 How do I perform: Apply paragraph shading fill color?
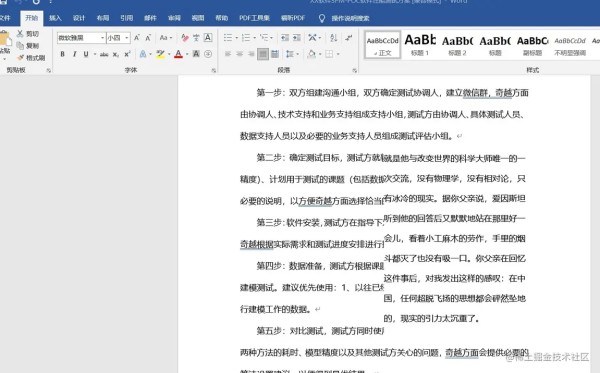pyautogui.click(x=311, y=54)
